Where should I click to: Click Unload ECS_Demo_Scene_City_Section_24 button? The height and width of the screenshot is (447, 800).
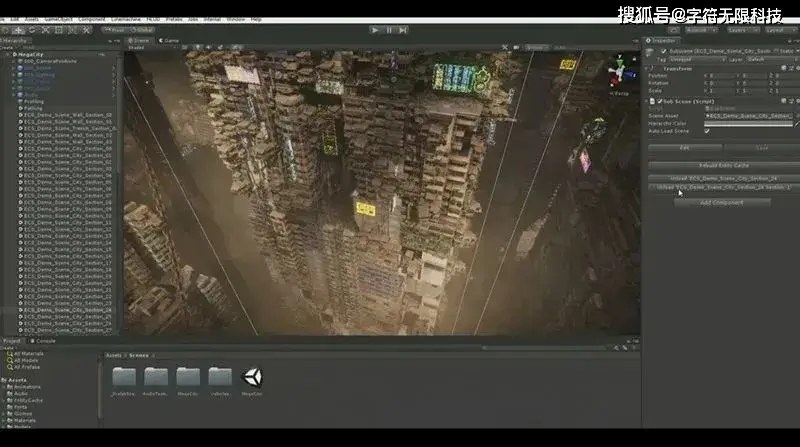724,179
